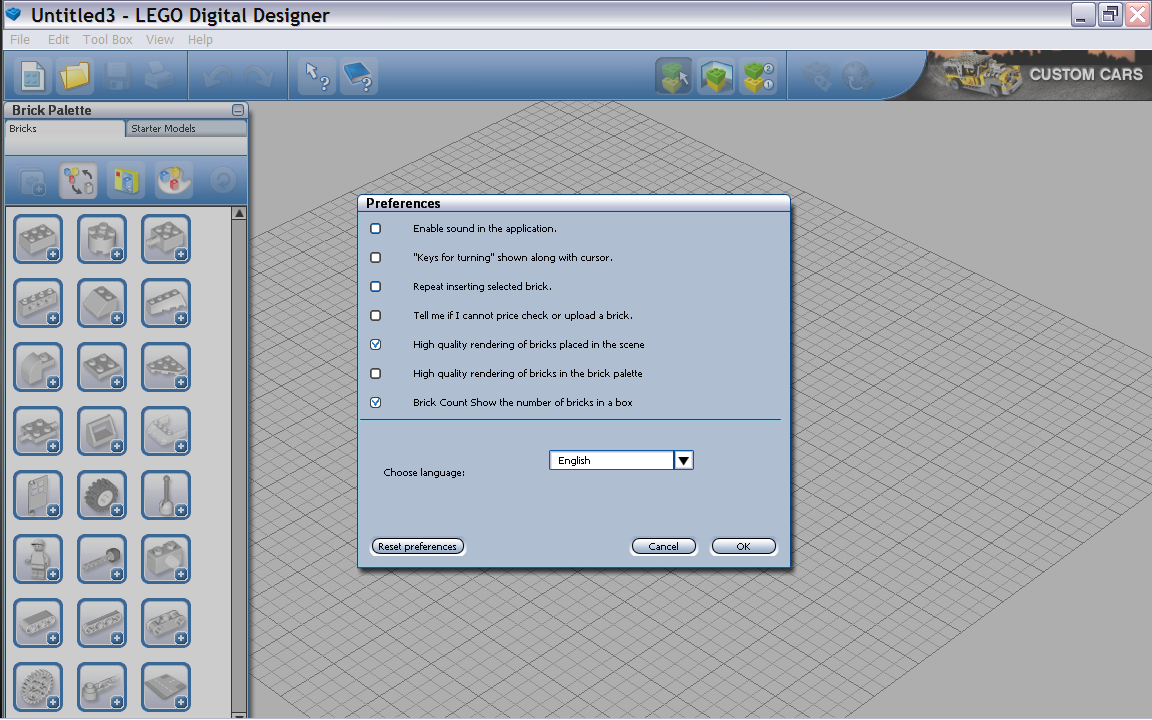Click the color filter bricks icon in palette
The image size is (1152, 720).
point(174,180)
